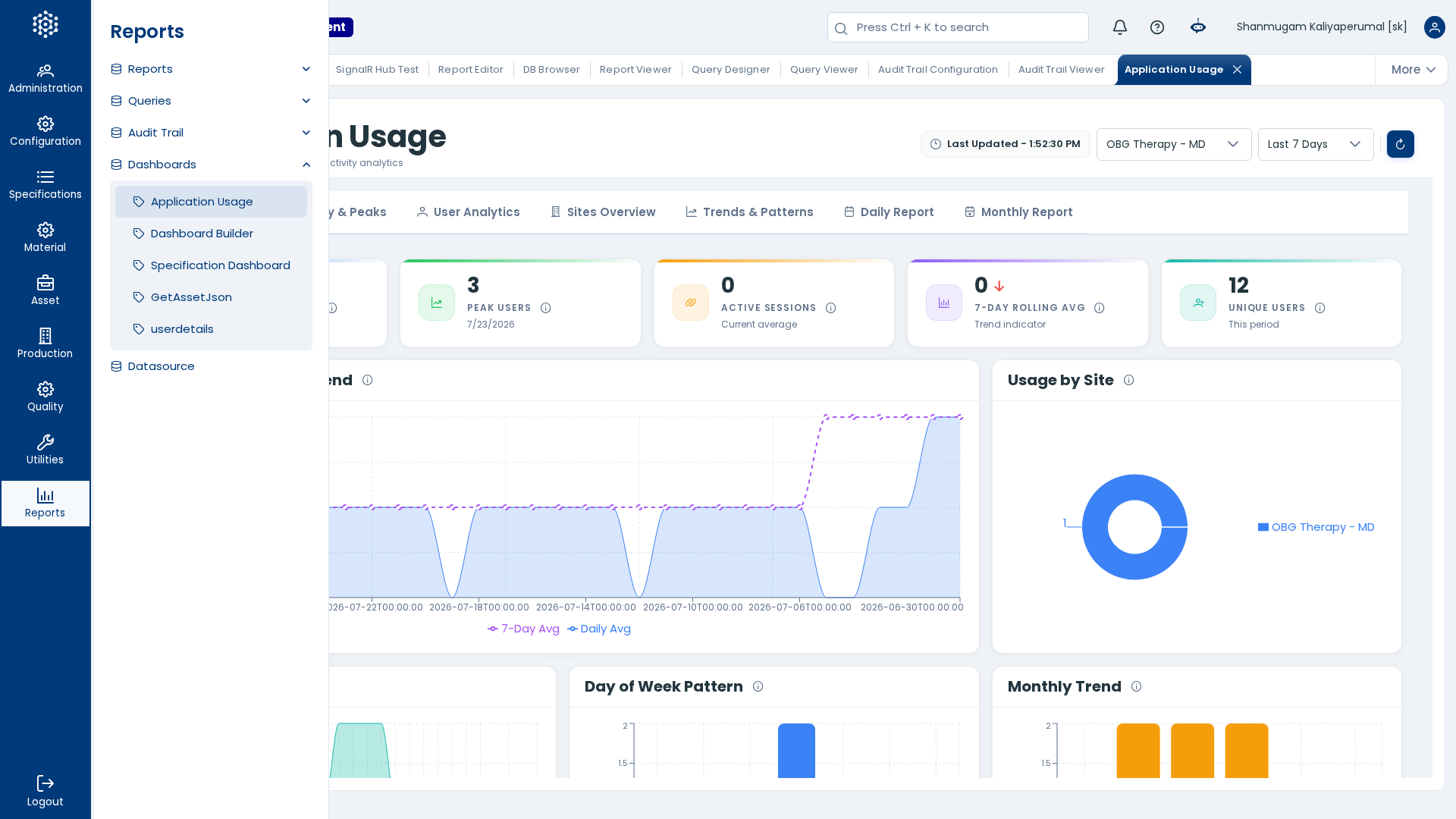Open the Production sidebar module

pyautogui.click(x=45, y=344)
